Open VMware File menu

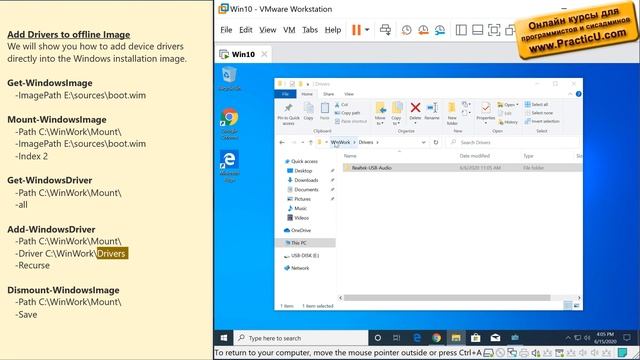click(x=226, y=30)
